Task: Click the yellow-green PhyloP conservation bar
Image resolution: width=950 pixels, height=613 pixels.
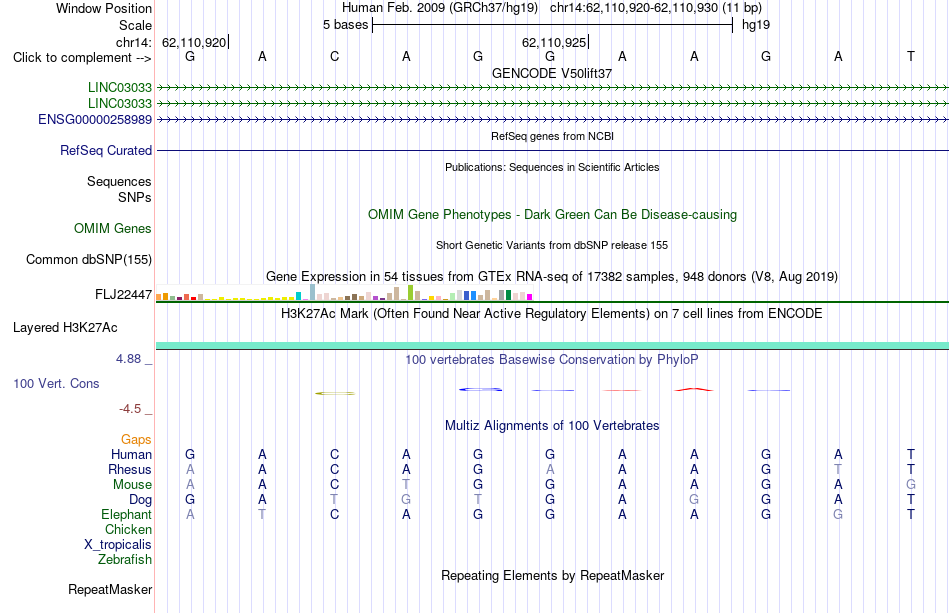Action: tap(335, 394)
